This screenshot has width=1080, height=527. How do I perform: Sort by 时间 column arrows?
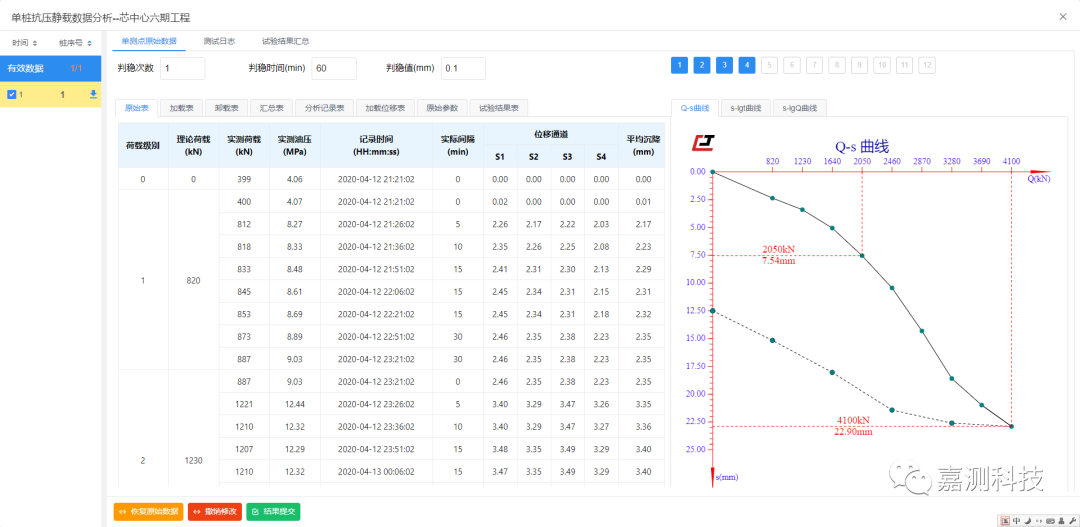(x=35, y=43)
